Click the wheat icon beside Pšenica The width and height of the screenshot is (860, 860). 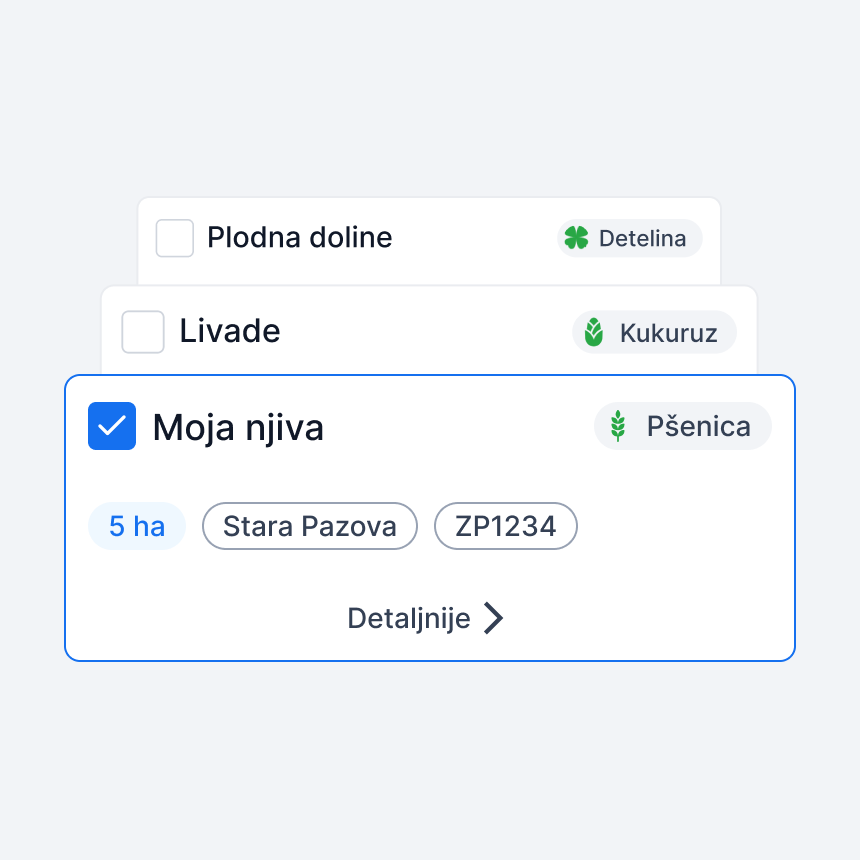click(x=618, y=426)
